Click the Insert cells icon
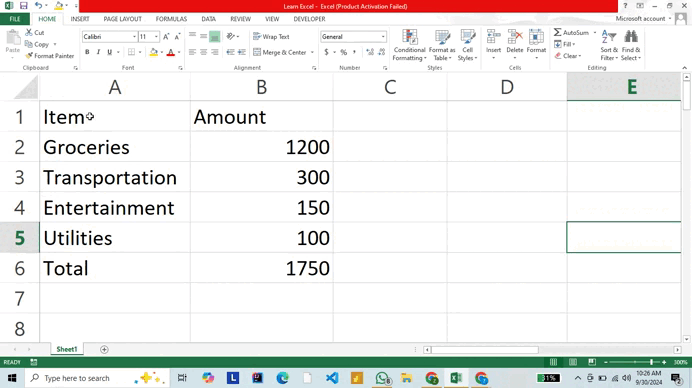The height and width of the screenshot is (388, 692). tap(493, 38)
